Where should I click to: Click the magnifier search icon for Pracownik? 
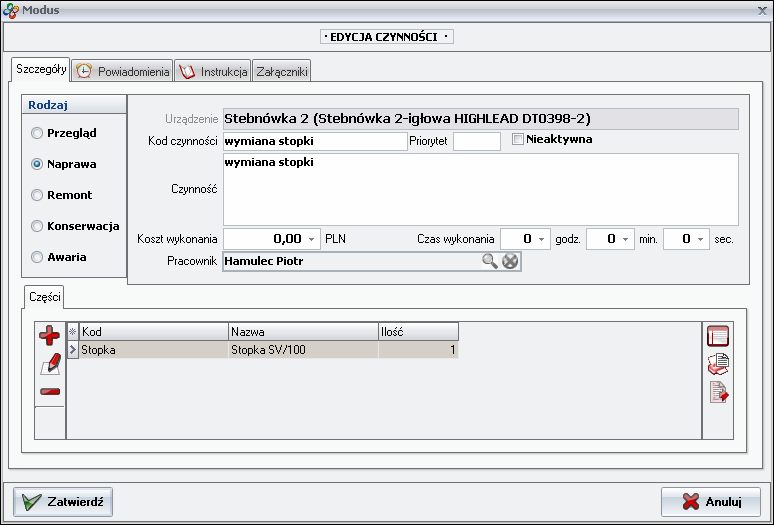coord(489,261)
